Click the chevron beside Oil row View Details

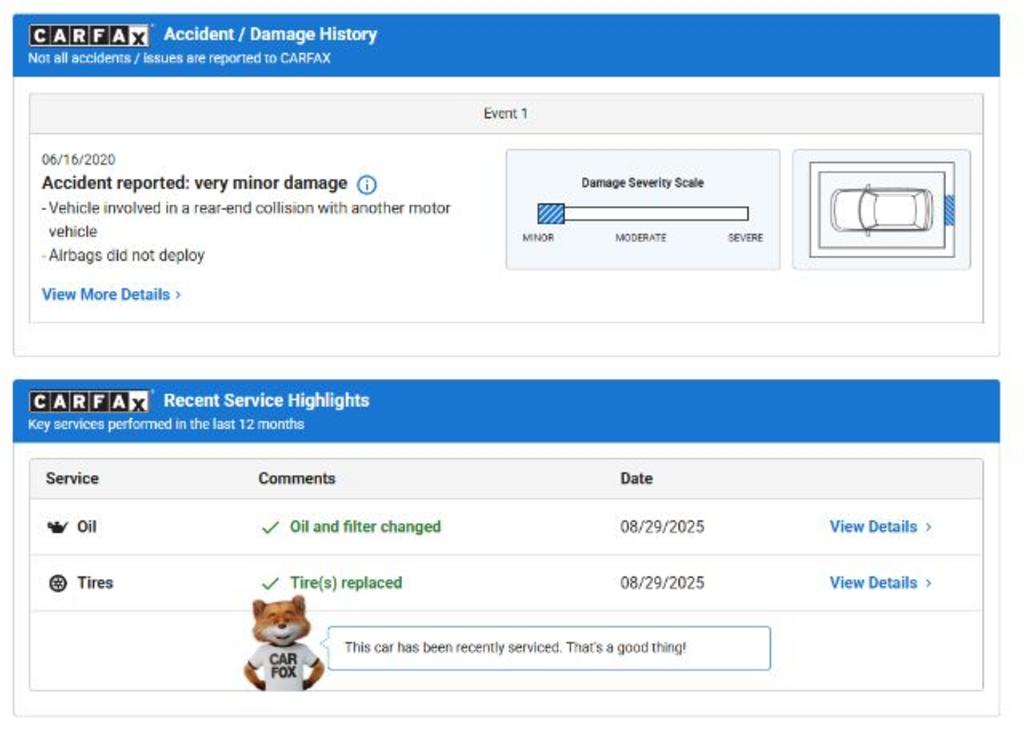[x=928, y=527]
